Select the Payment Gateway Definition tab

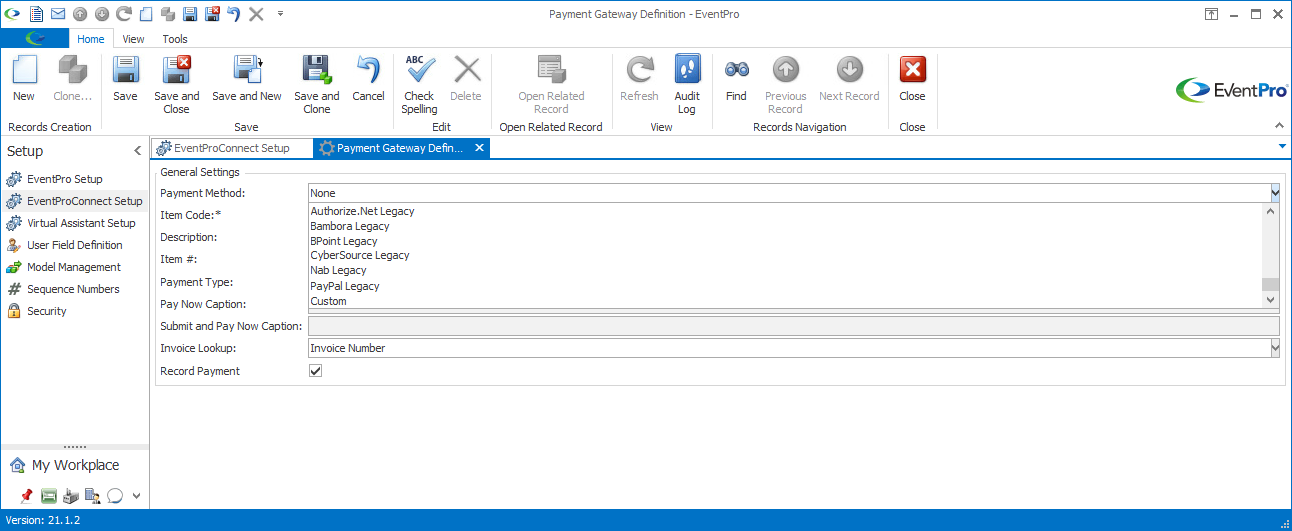400,148
